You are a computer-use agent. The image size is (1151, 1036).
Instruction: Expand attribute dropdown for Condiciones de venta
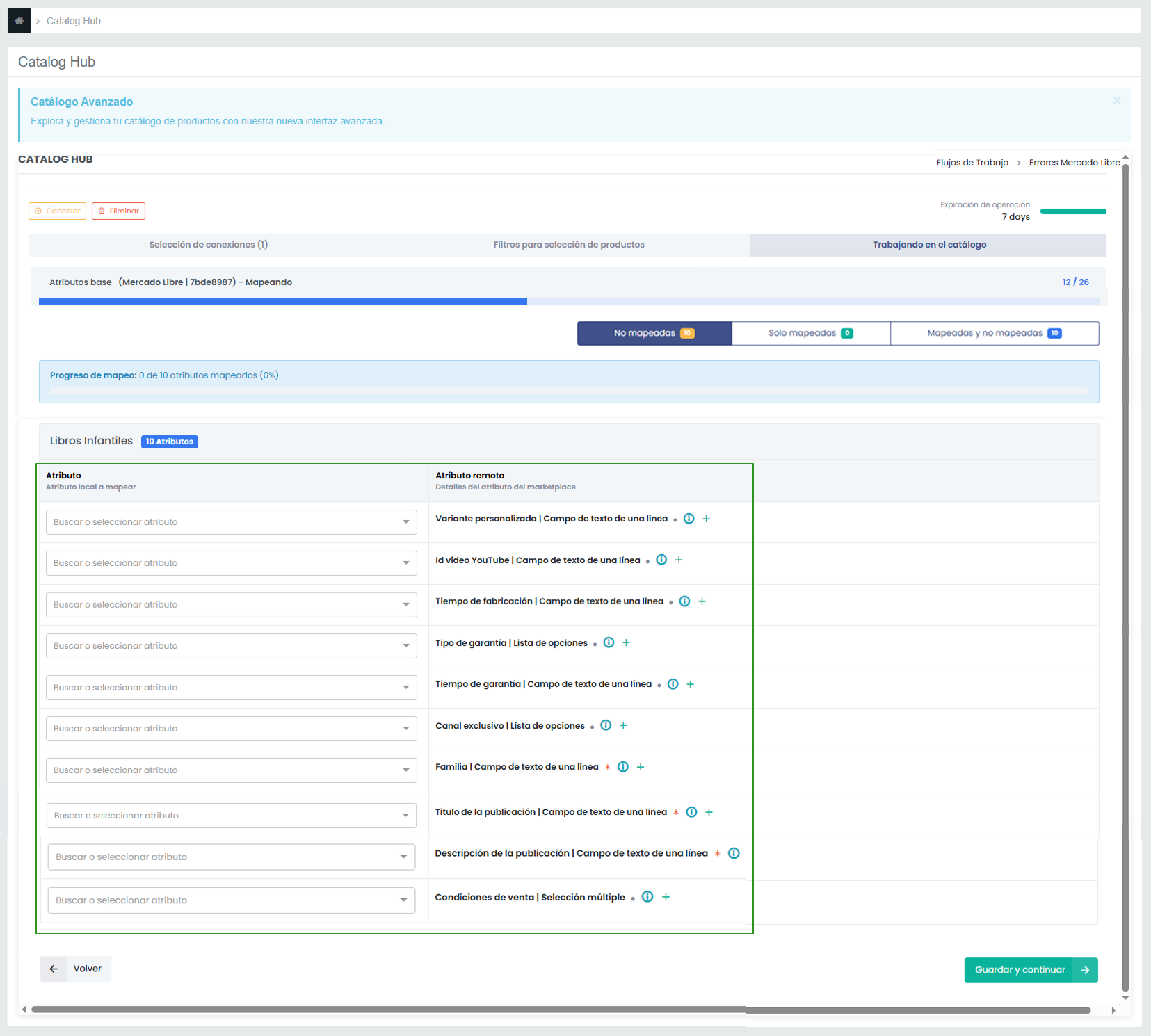[231, 900]
